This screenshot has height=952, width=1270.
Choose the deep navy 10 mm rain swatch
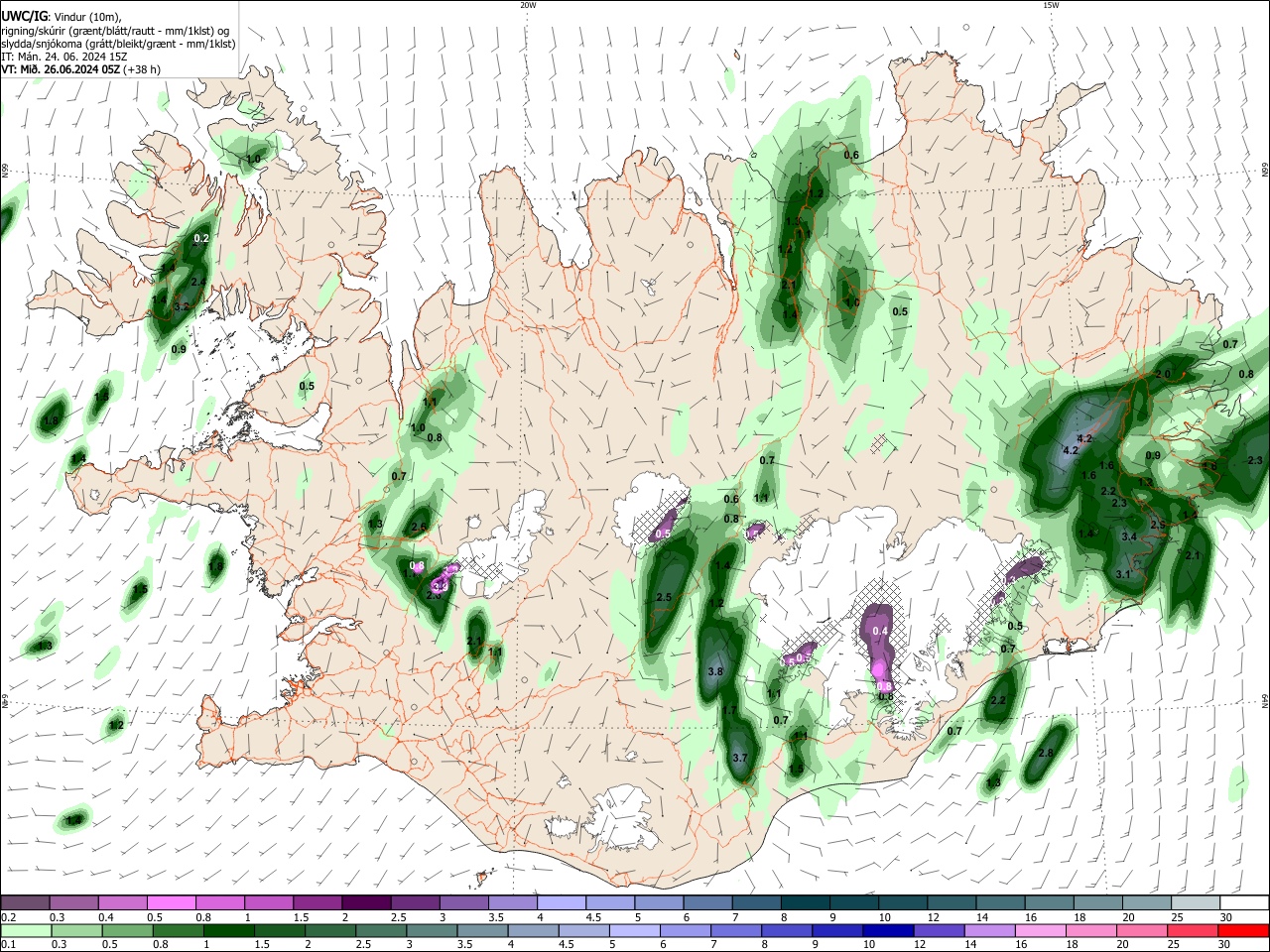click(x=887, y=930)
